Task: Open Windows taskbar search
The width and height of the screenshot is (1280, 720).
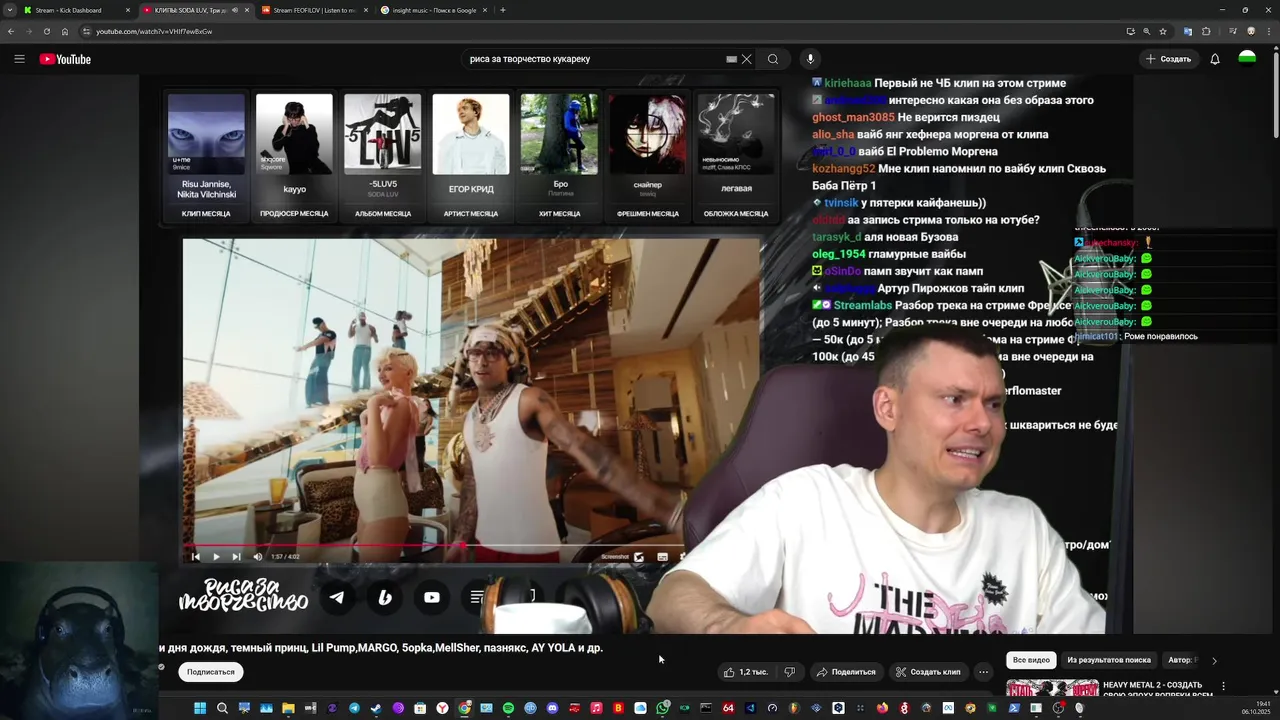Action: coord(222,708)
